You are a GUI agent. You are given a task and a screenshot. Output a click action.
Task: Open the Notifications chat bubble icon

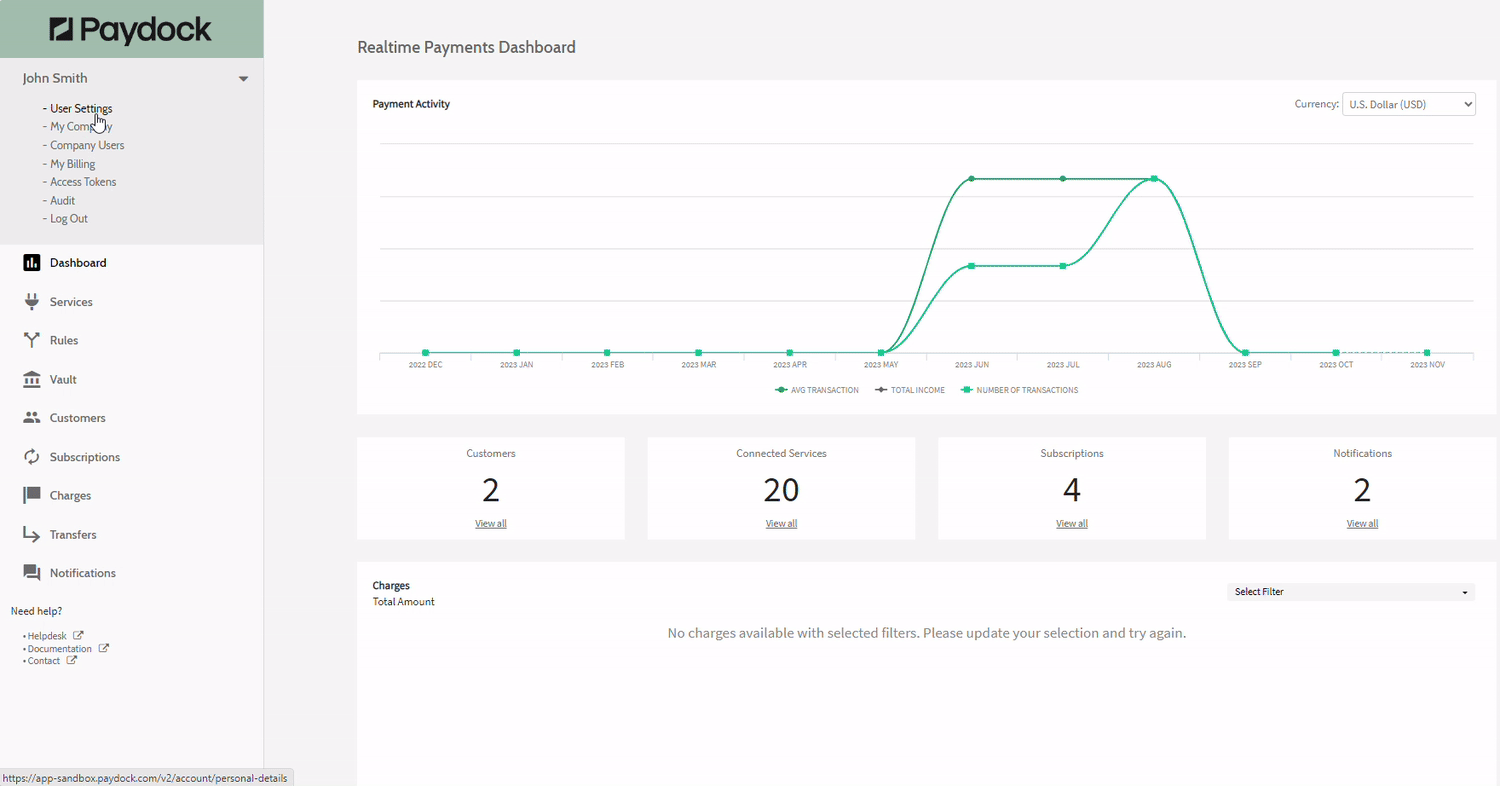coord(32,573)
